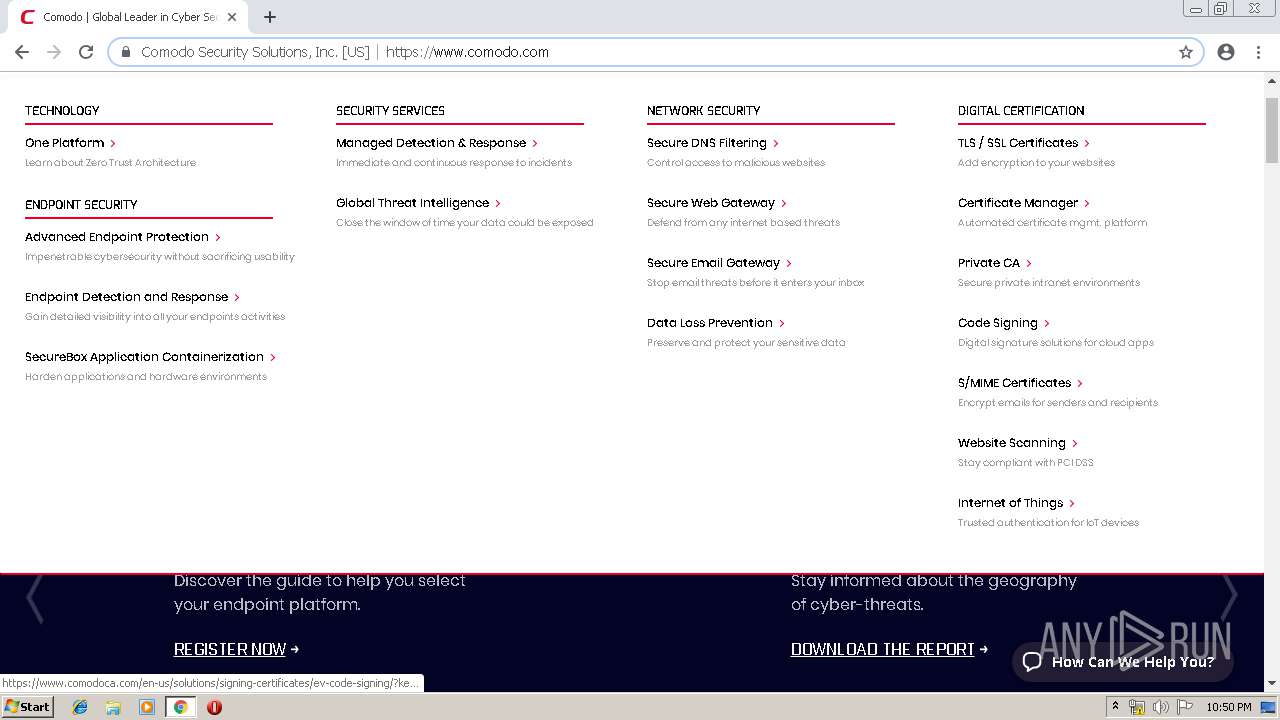Open Code Signing

coord(998,323)
